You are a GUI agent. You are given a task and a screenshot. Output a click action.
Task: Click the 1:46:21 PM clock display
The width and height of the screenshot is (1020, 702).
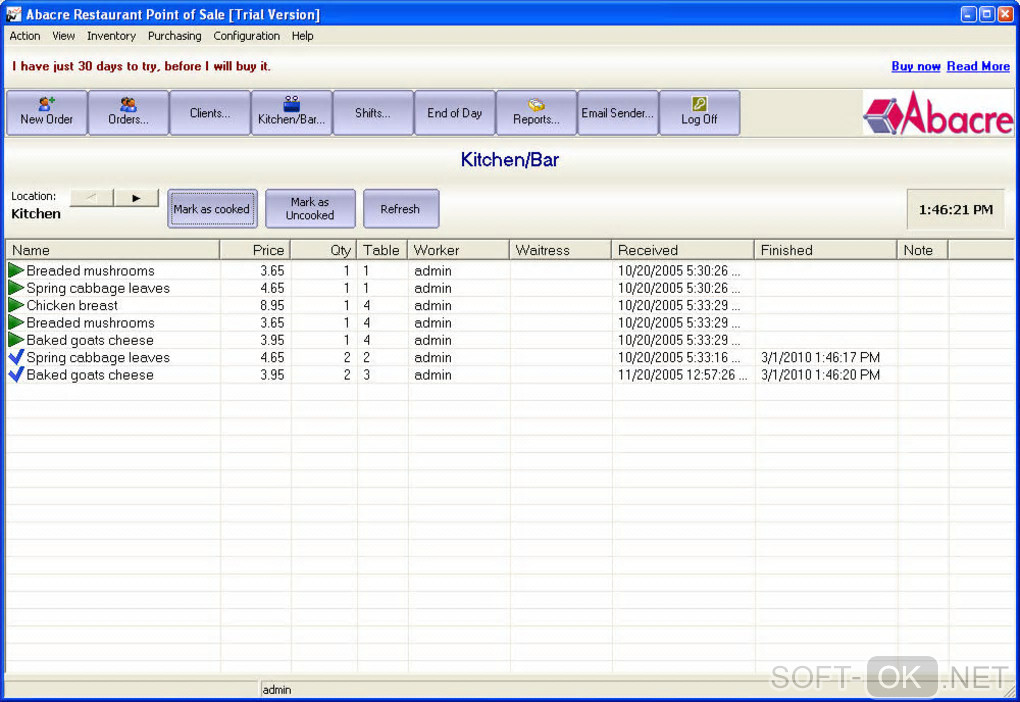tap(956, 209)
